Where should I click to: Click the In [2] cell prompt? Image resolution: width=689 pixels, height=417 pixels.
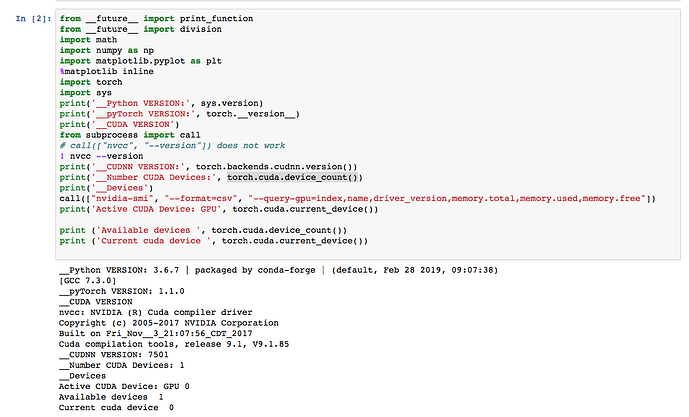tap(33, 18)
